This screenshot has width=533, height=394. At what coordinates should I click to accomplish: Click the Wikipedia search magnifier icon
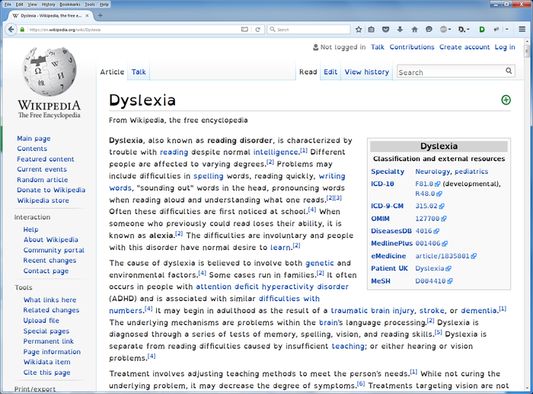tap(509, 71)
